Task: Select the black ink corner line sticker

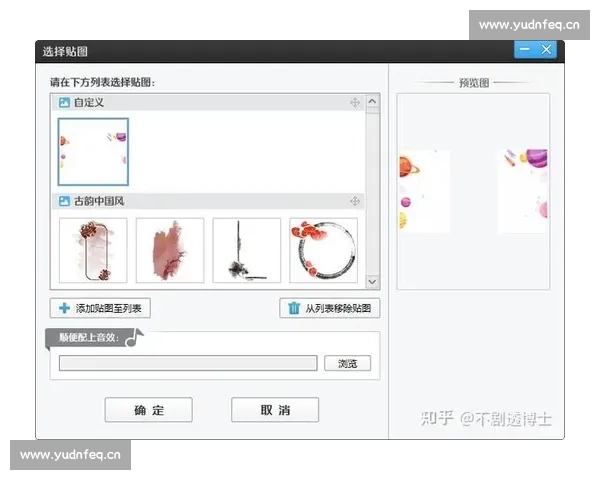Action: tap(247, 250)
